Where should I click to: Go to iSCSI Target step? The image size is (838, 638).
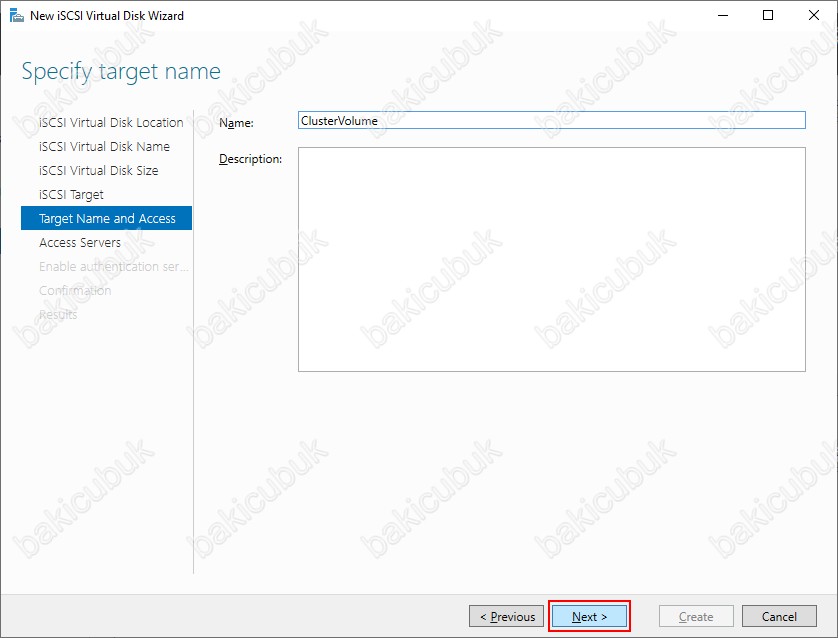pyautogui.click(x=71, y=194)
